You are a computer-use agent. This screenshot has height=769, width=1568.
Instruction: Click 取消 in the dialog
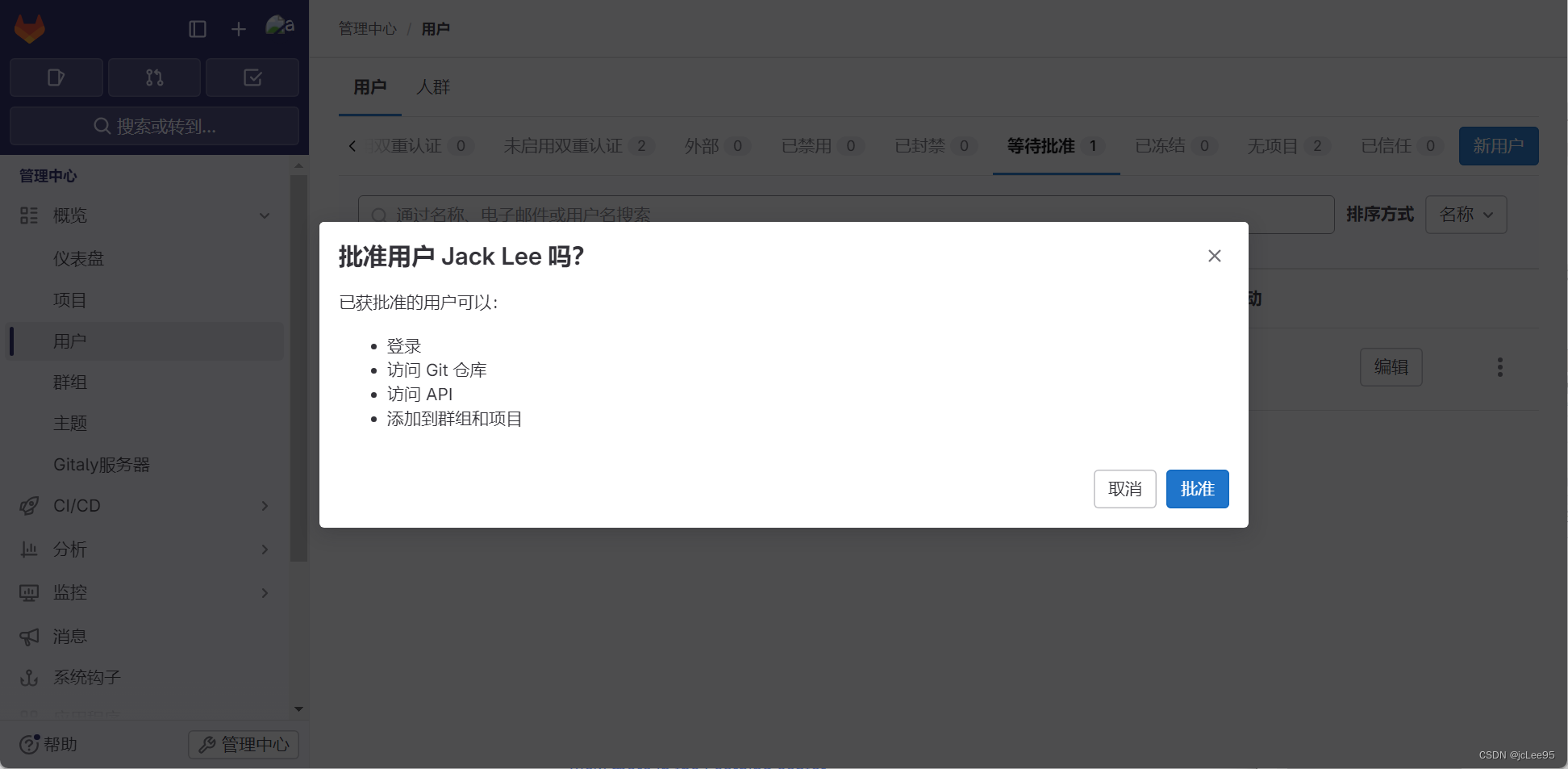[x=1125, y=489]
